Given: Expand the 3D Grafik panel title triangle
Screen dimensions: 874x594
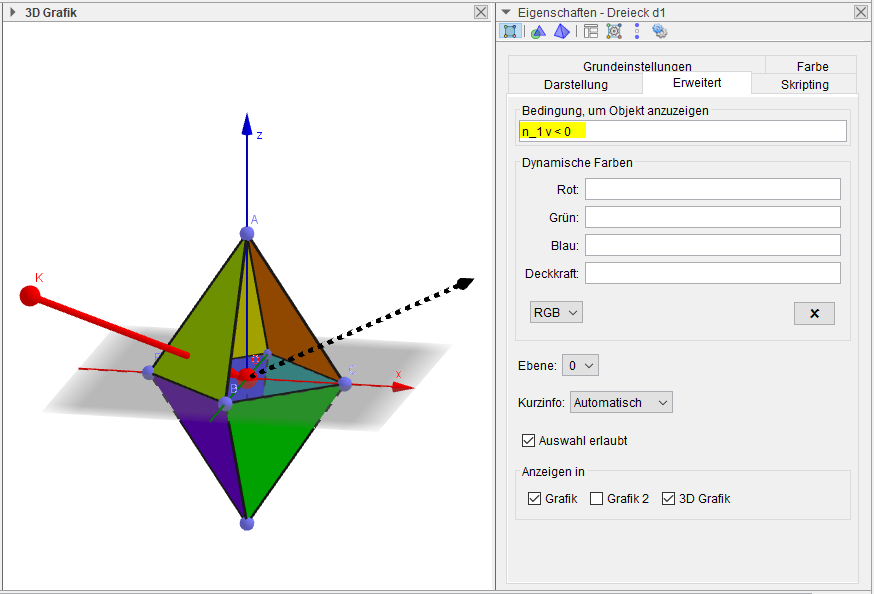Looking at the screenshot, I should click(12, 12).
